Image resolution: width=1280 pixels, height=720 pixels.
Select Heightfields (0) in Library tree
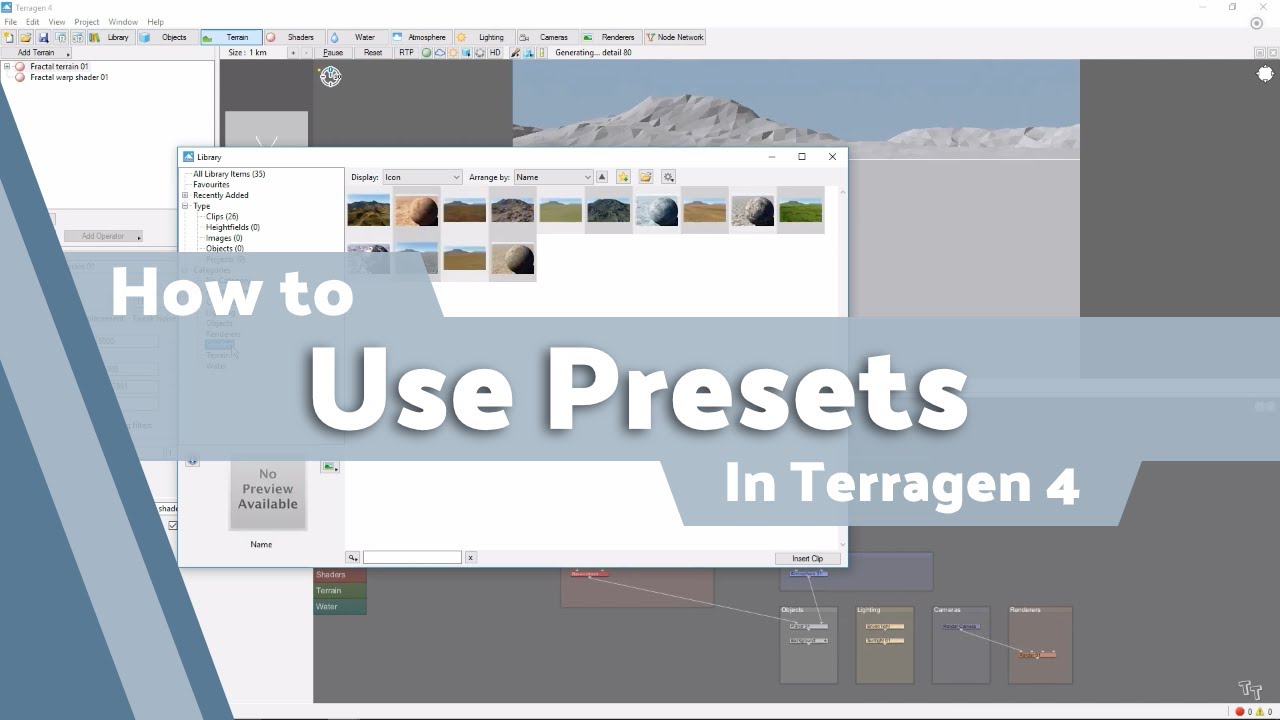[x=233, y=227]
